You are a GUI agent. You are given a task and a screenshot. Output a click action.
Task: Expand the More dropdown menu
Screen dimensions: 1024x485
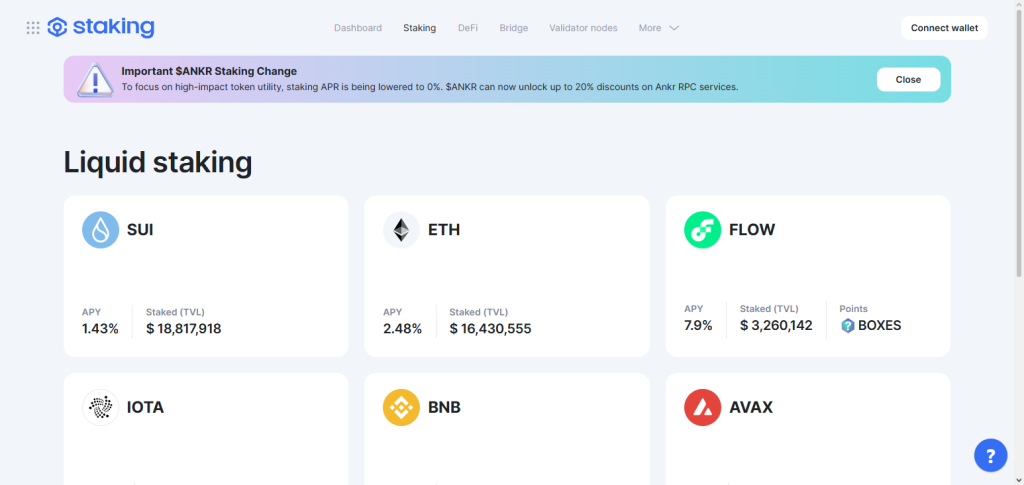(659, 28)
